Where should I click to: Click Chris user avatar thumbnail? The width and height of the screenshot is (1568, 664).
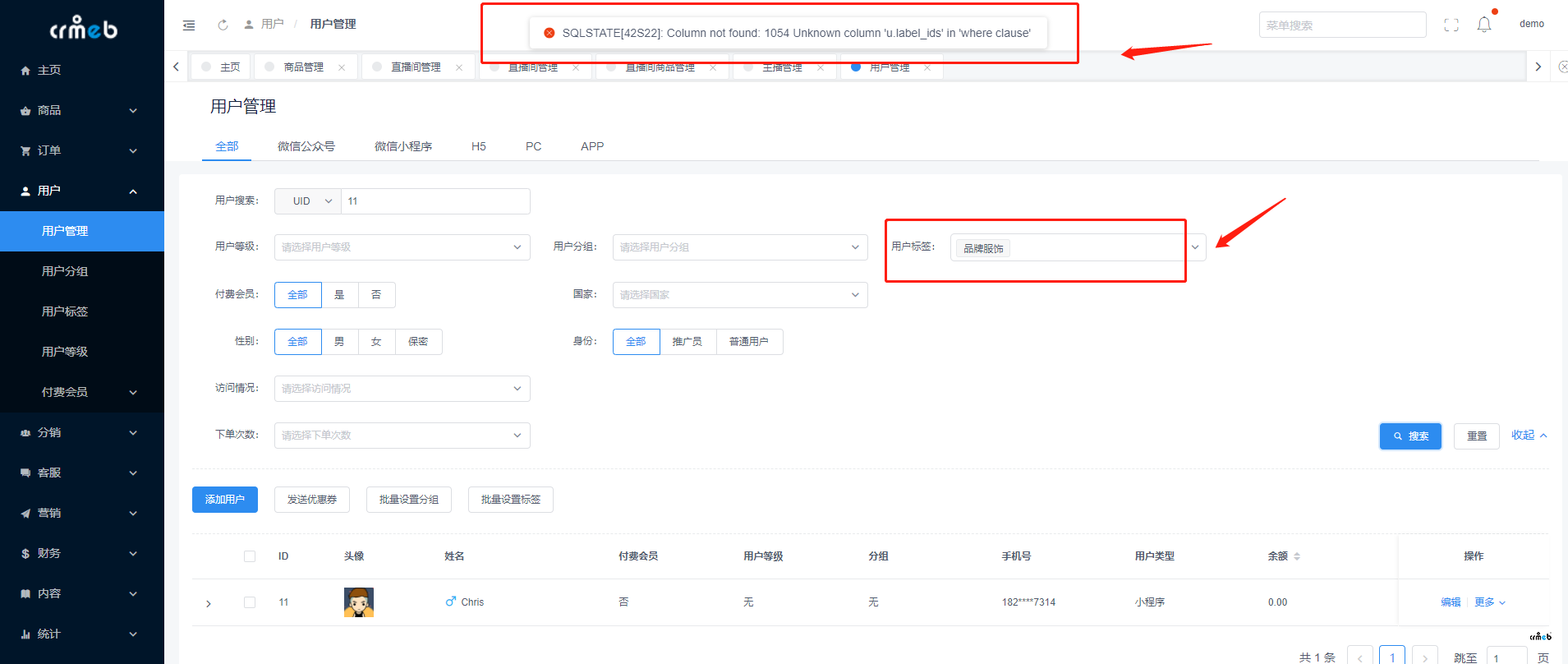[x=359, y=602]
